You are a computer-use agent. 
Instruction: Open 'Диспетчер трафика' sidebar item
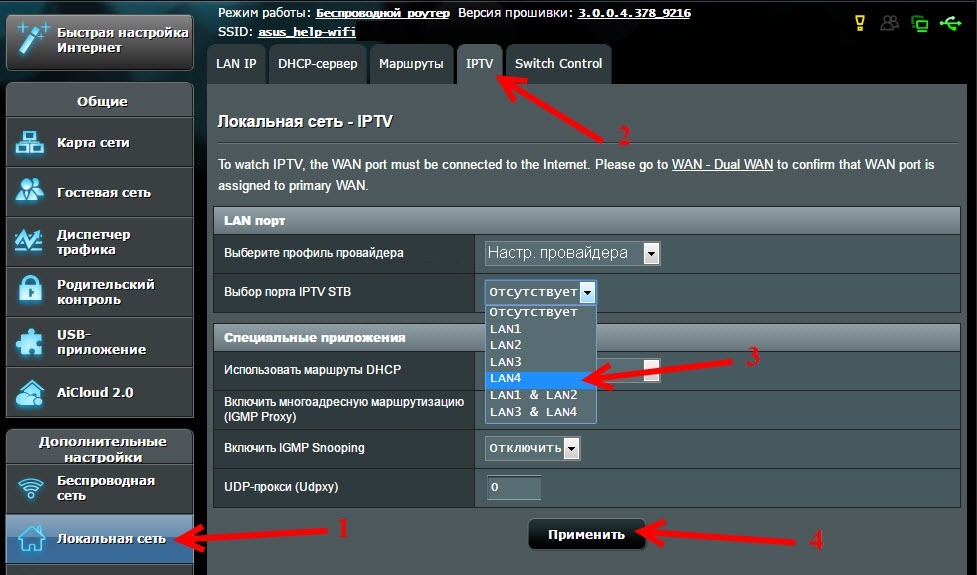(x=100, y=242)
